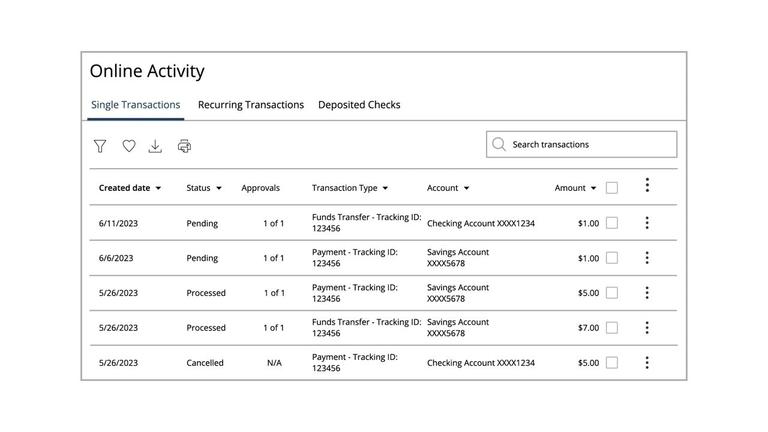Click the heart favorites icon
Screen dimensions: 768x432
(129, 146)
